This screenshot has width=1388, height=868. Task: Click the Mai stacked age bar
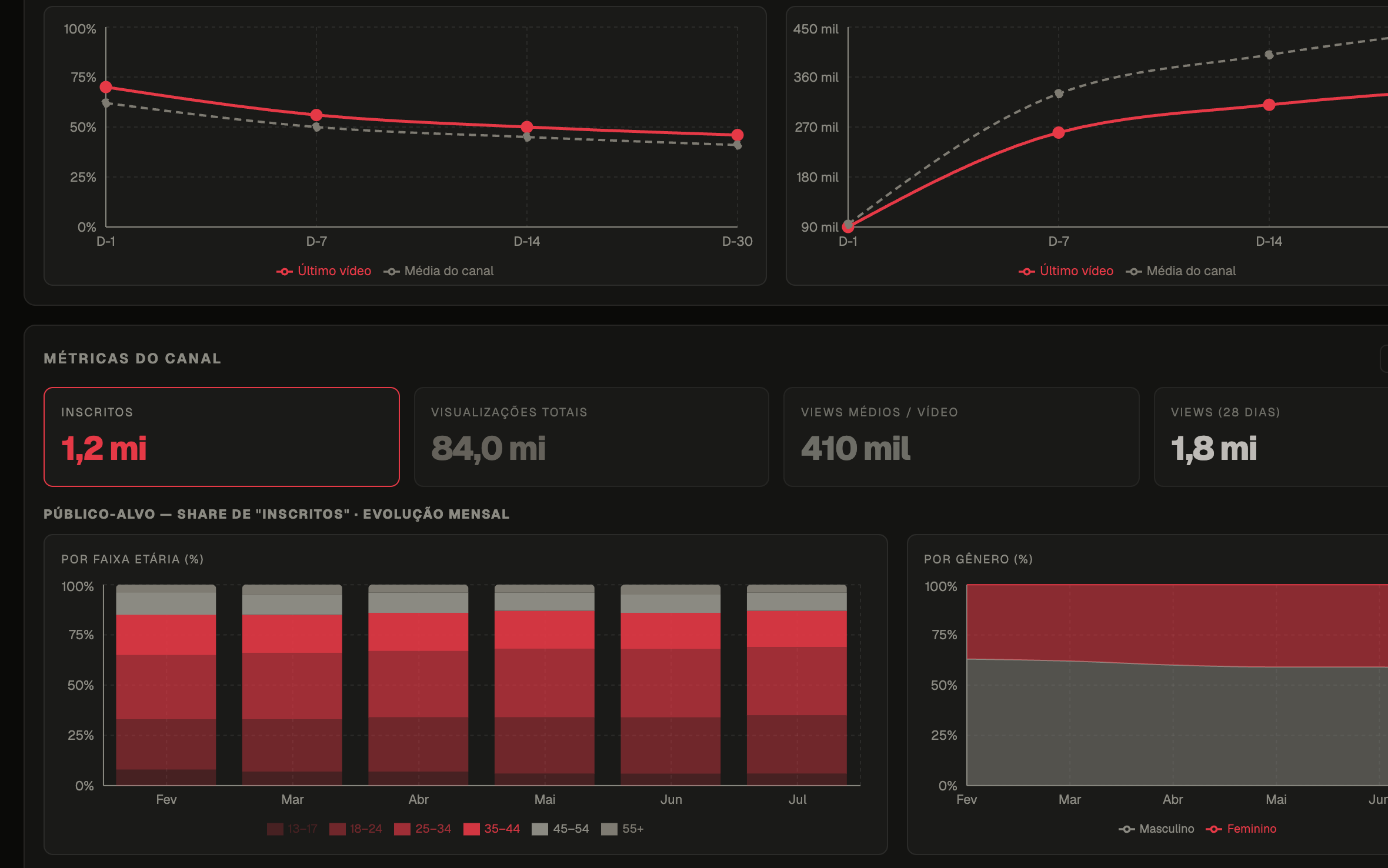pos(545,685)
